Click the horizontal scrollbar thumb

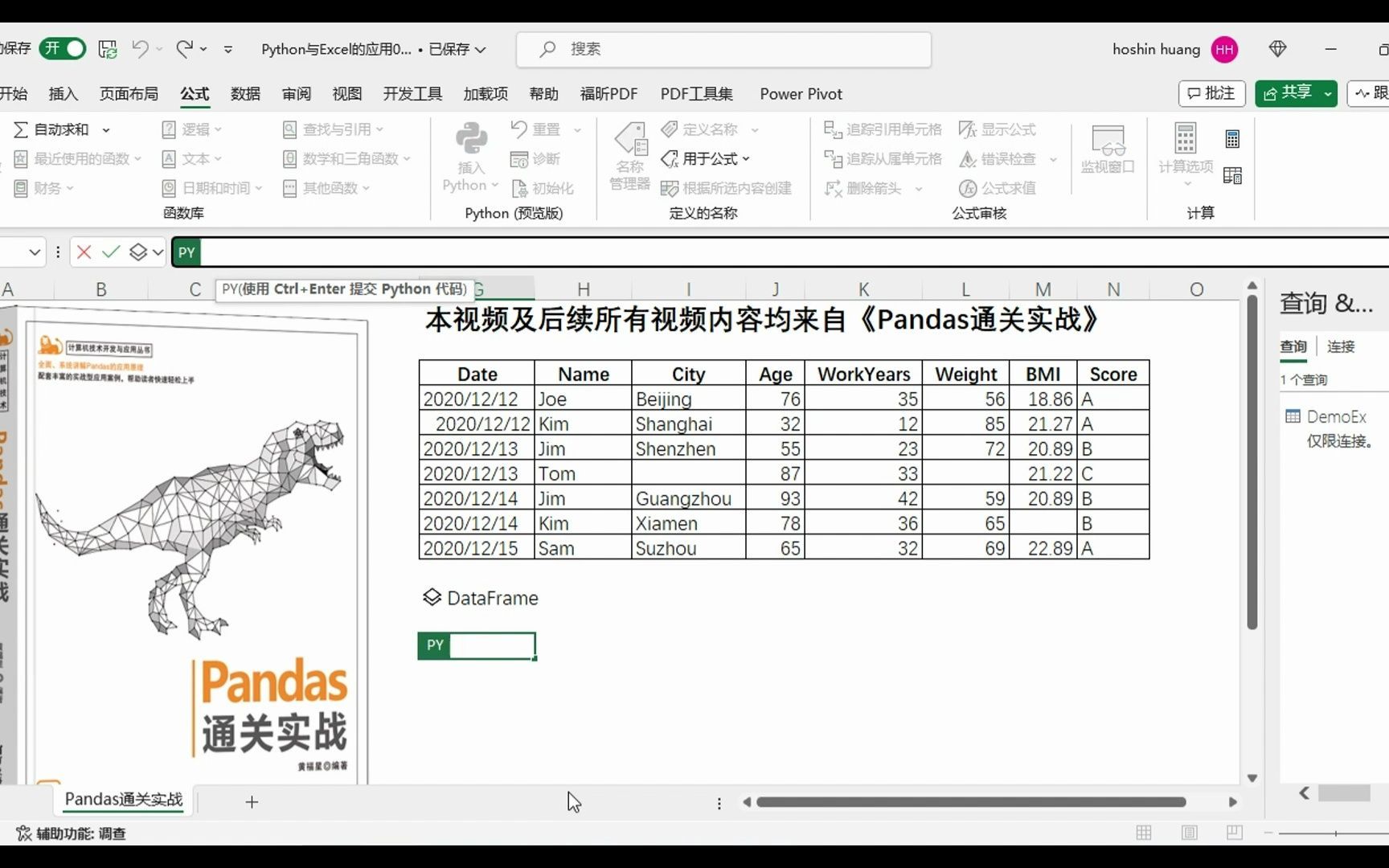coord(971,802)
